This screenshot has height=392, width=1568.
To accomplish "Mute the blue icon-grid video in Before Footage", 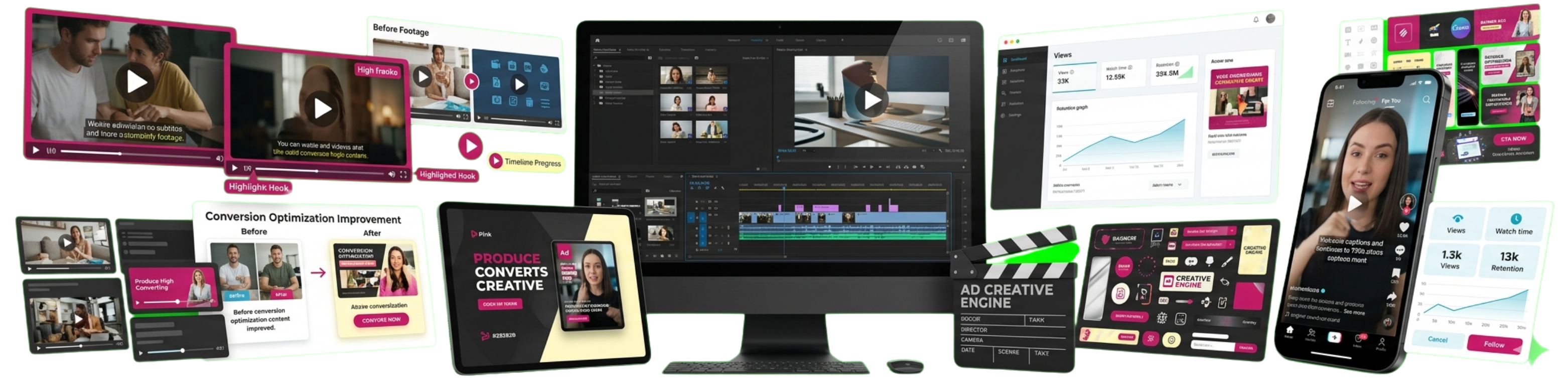I will [x=549, y=122].
